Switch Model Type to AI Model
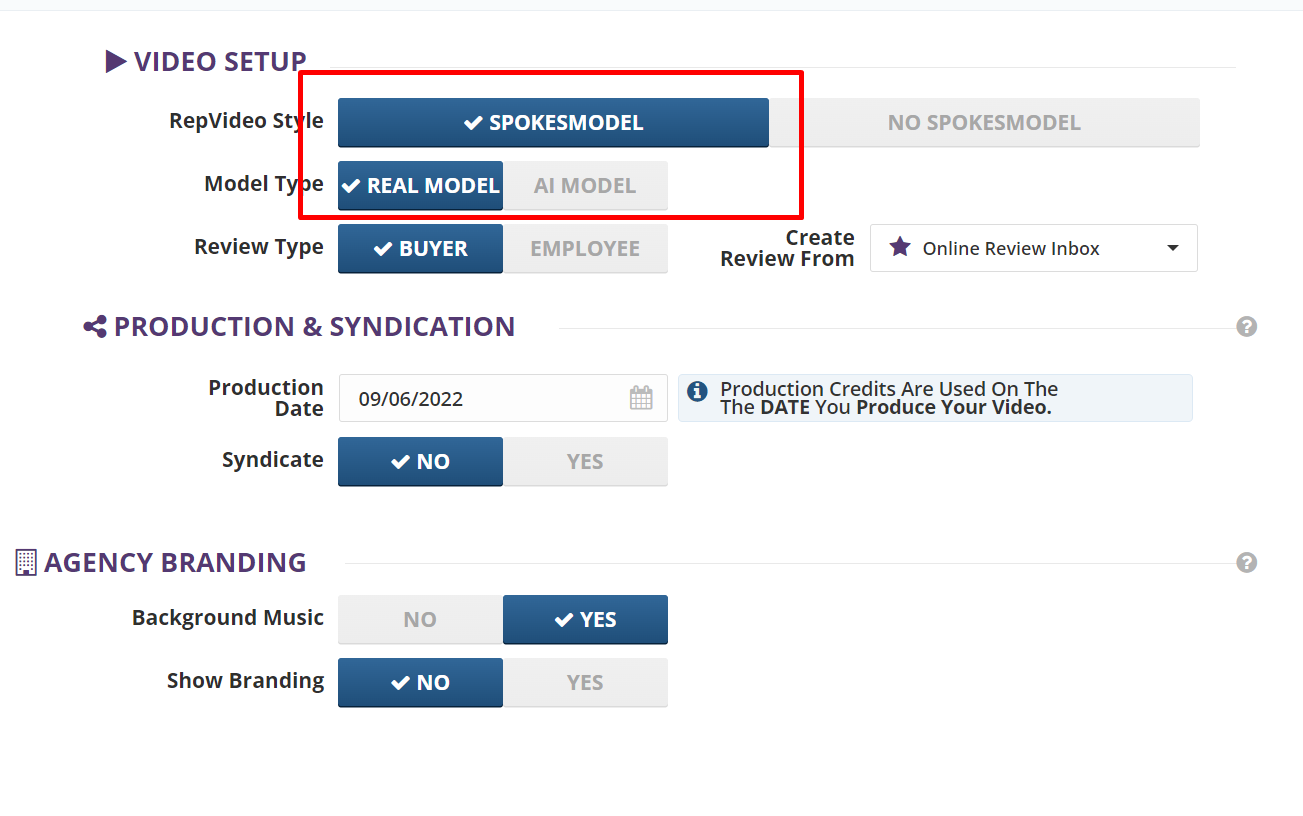 (585, 186)
